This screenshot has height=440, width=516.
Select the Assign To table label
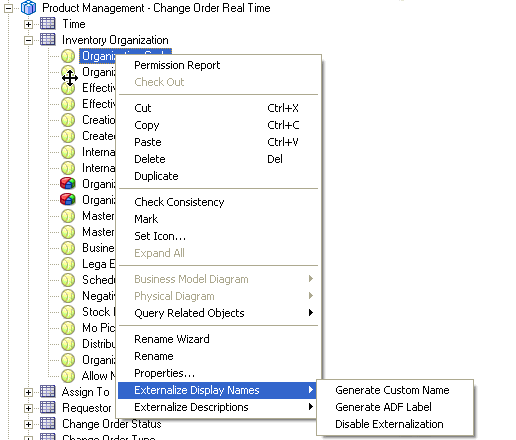coord(86,392)
